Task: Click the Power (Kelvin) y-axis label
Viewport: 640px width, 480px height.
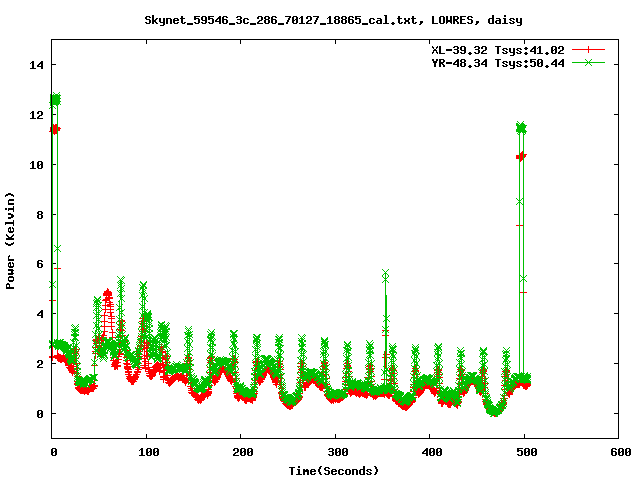Action: click(10, 241)
